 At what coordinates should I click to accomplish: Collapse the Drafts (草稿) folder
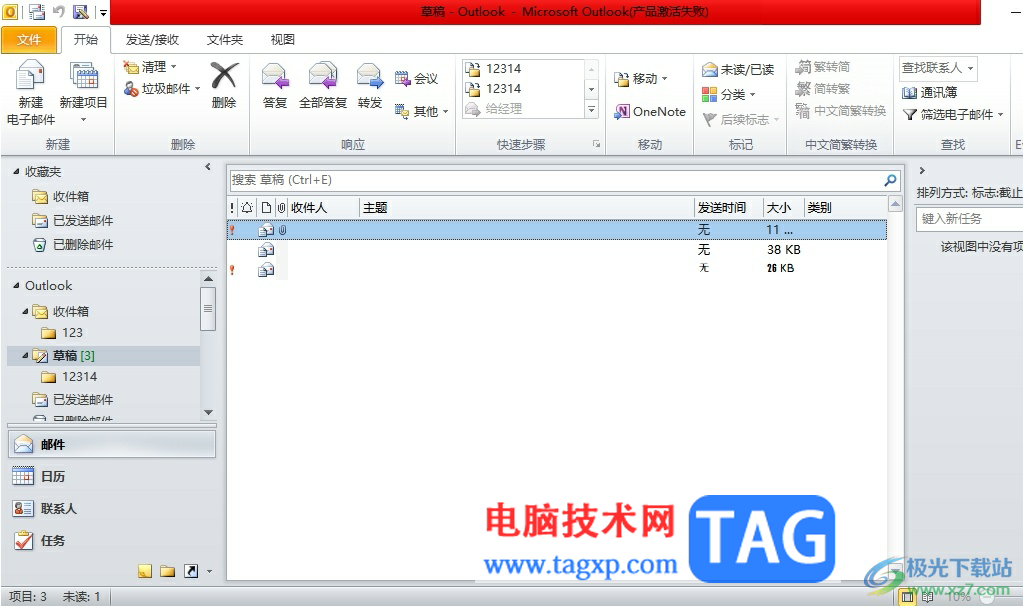(x=25, y=356)
